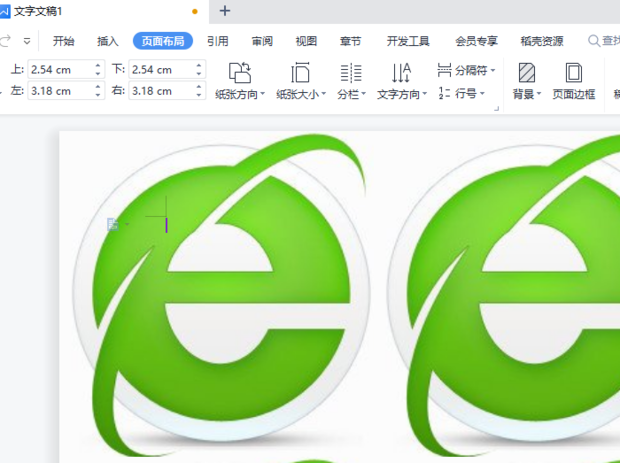Image resolution: width=620 pixels, height=463 pixels.
Task: Click the 查找 search magnifier icon
Action: click(594, 41)
